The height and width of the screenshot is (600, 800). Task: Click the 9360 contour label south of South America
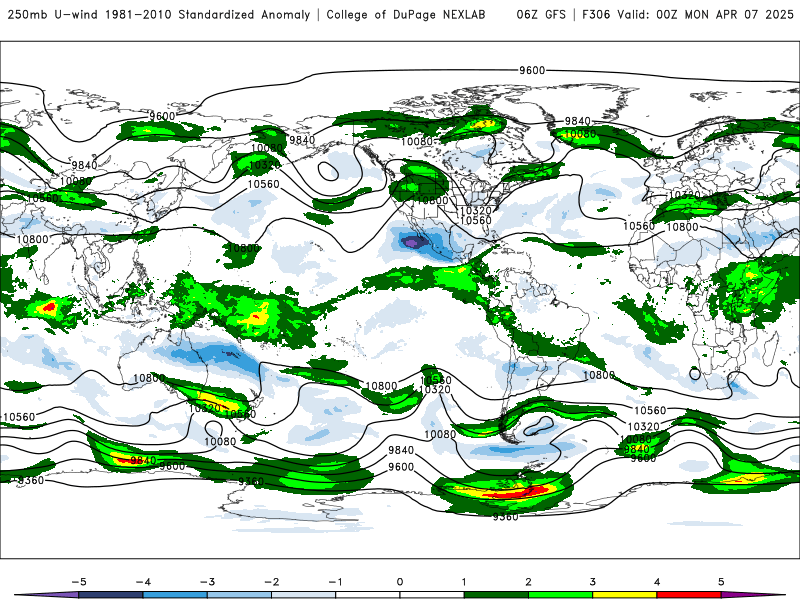point(506,517)
